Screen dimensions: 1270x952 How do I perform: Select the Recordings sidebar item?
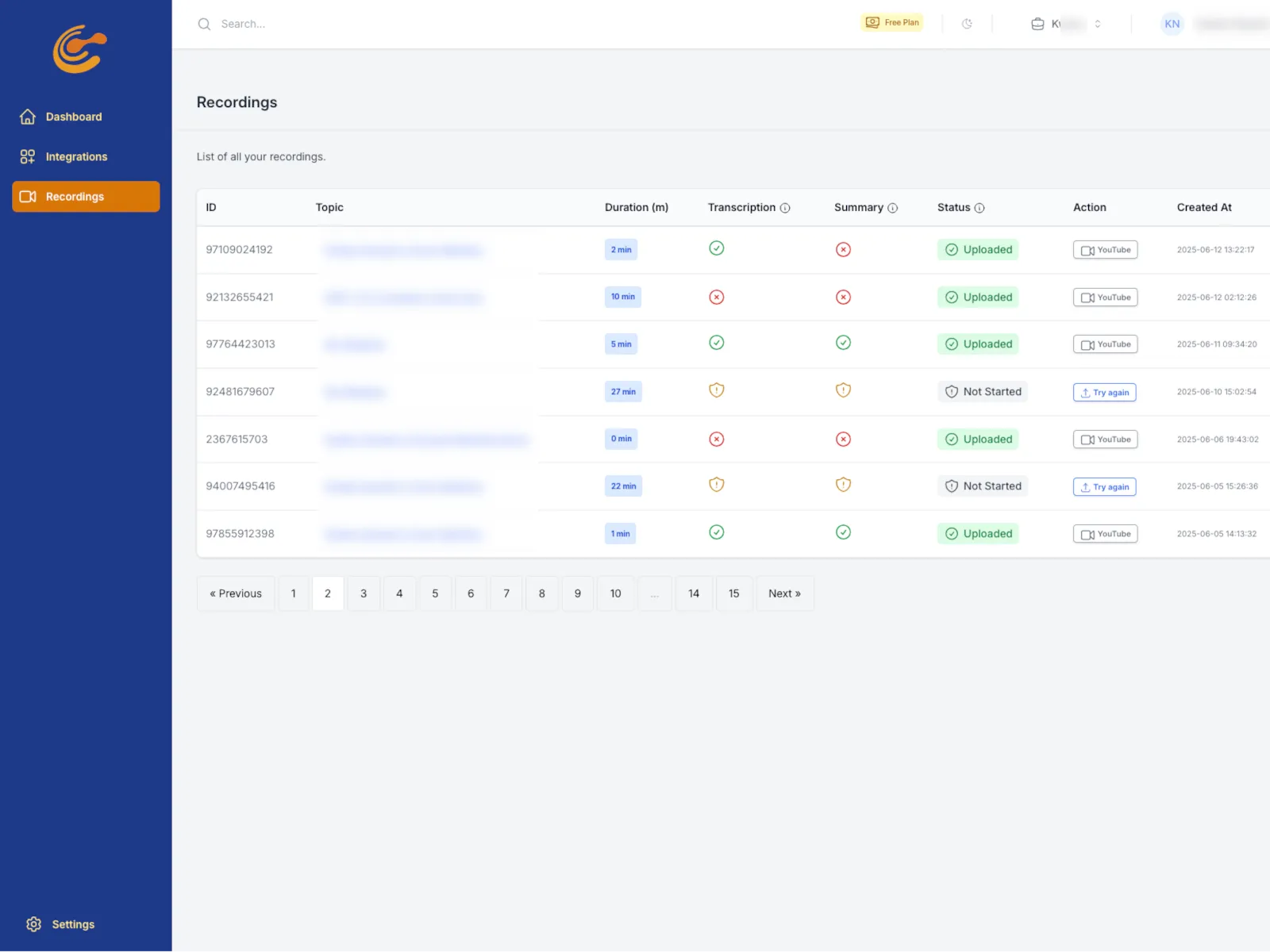86,197
